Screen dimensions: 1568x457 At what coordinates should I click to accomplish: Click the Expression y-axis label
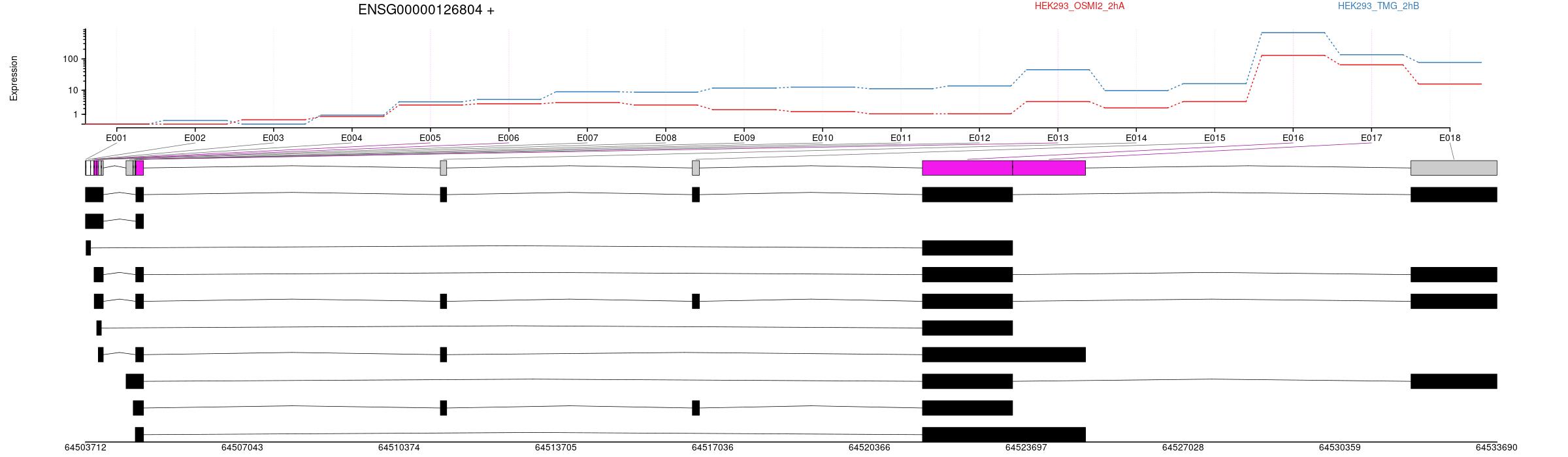(14, 78)
